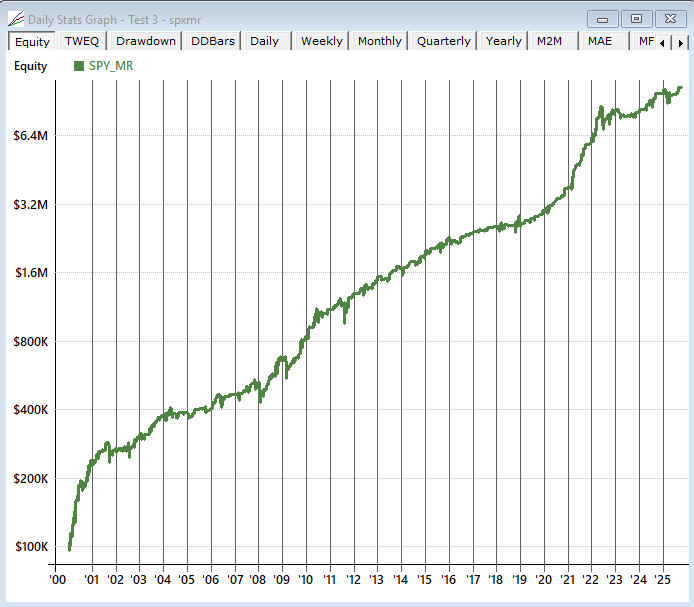Screen dimensions: 694x607
Task: Open the TWEQ tab
Action: pos(82,41)
